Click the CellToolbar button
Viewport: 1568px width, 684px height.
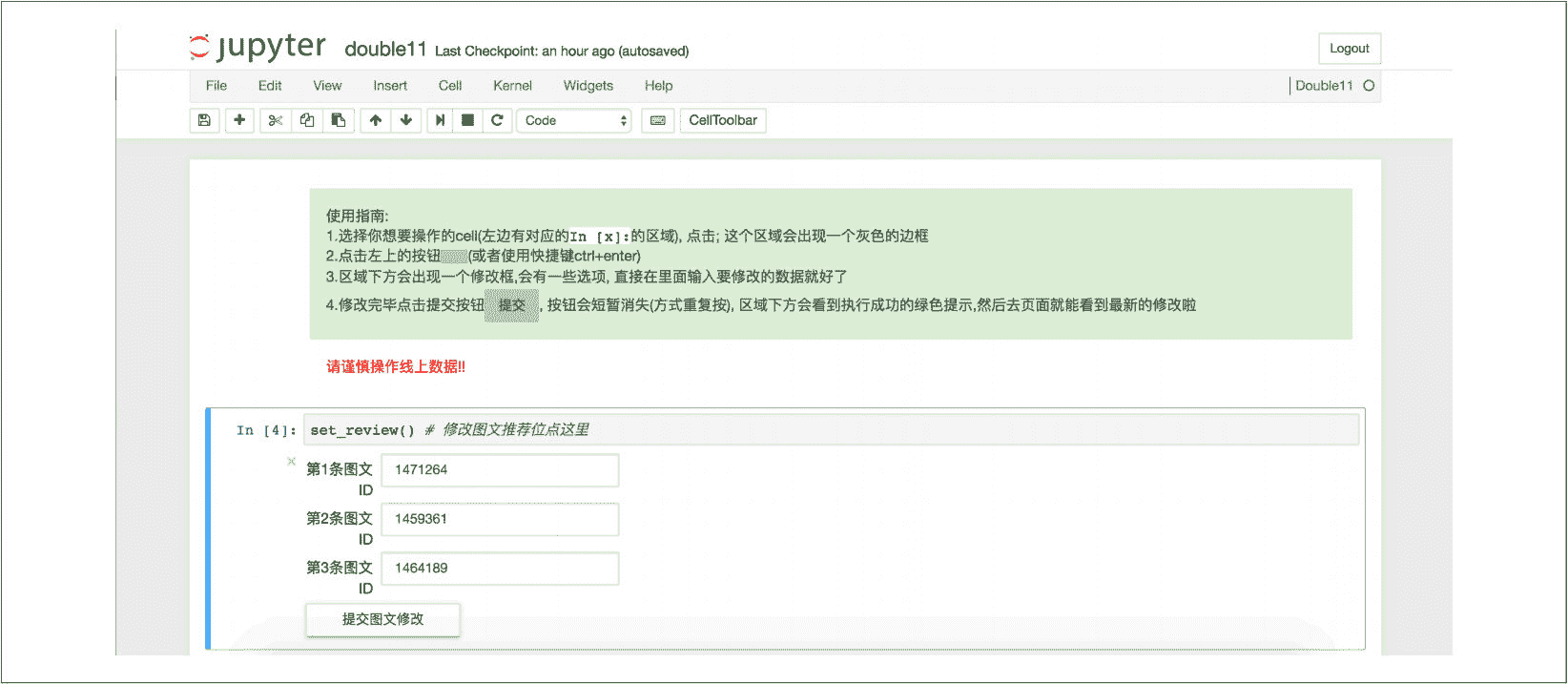[723, 120]
